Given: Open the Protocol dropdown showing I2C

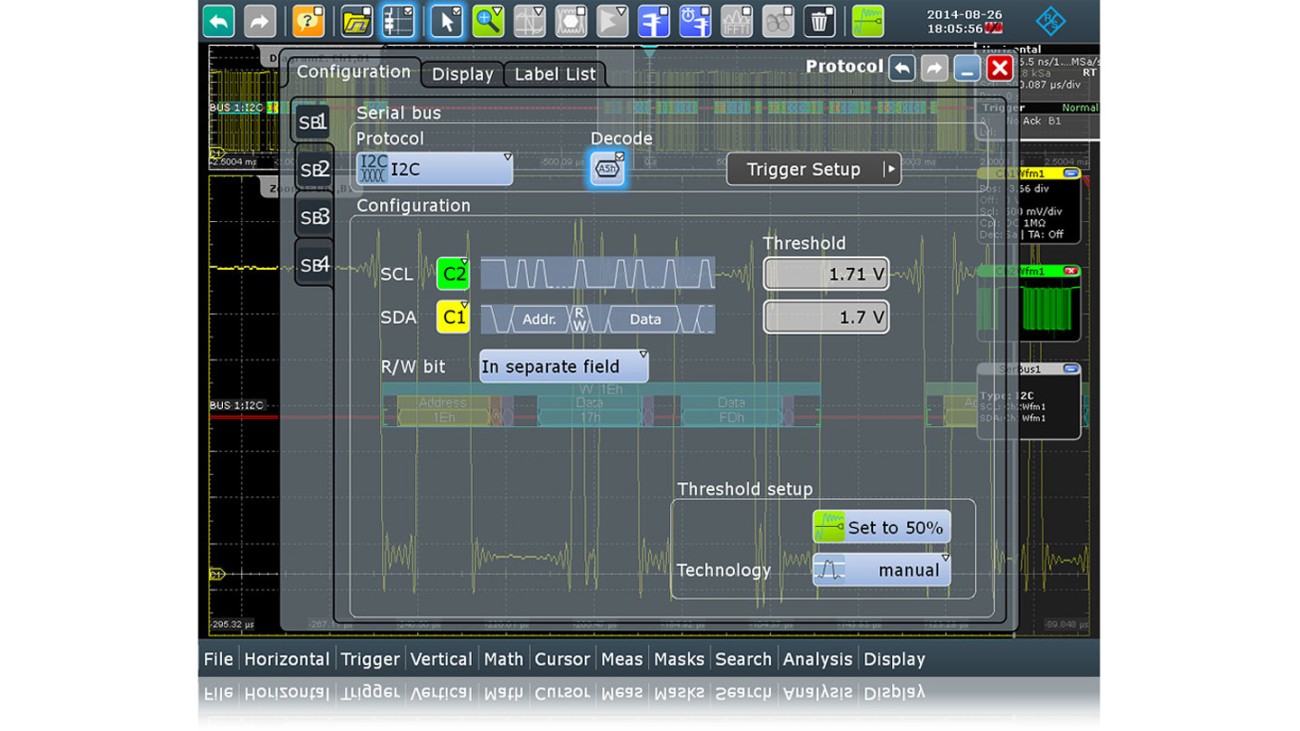Looking at the screenshot, I should tap(434, 168).
